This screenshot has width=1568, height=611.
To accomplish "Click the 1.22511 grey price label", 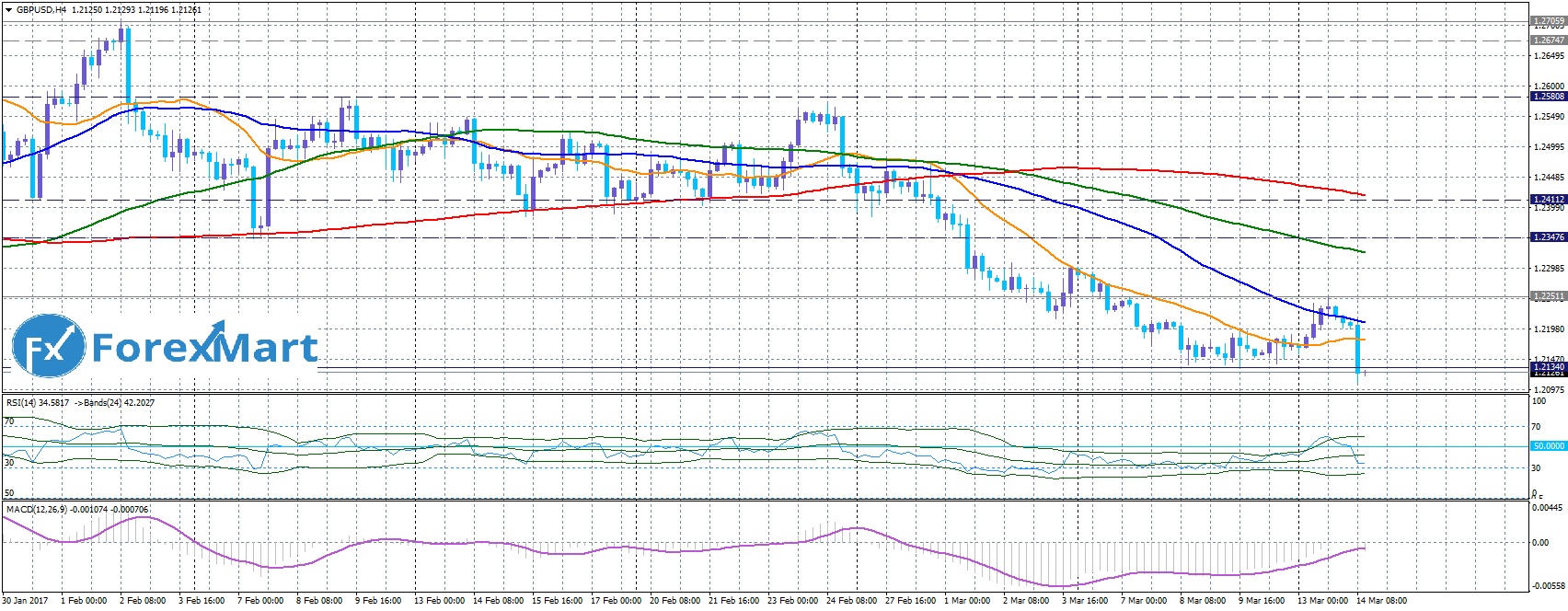I will [1547, 296].
